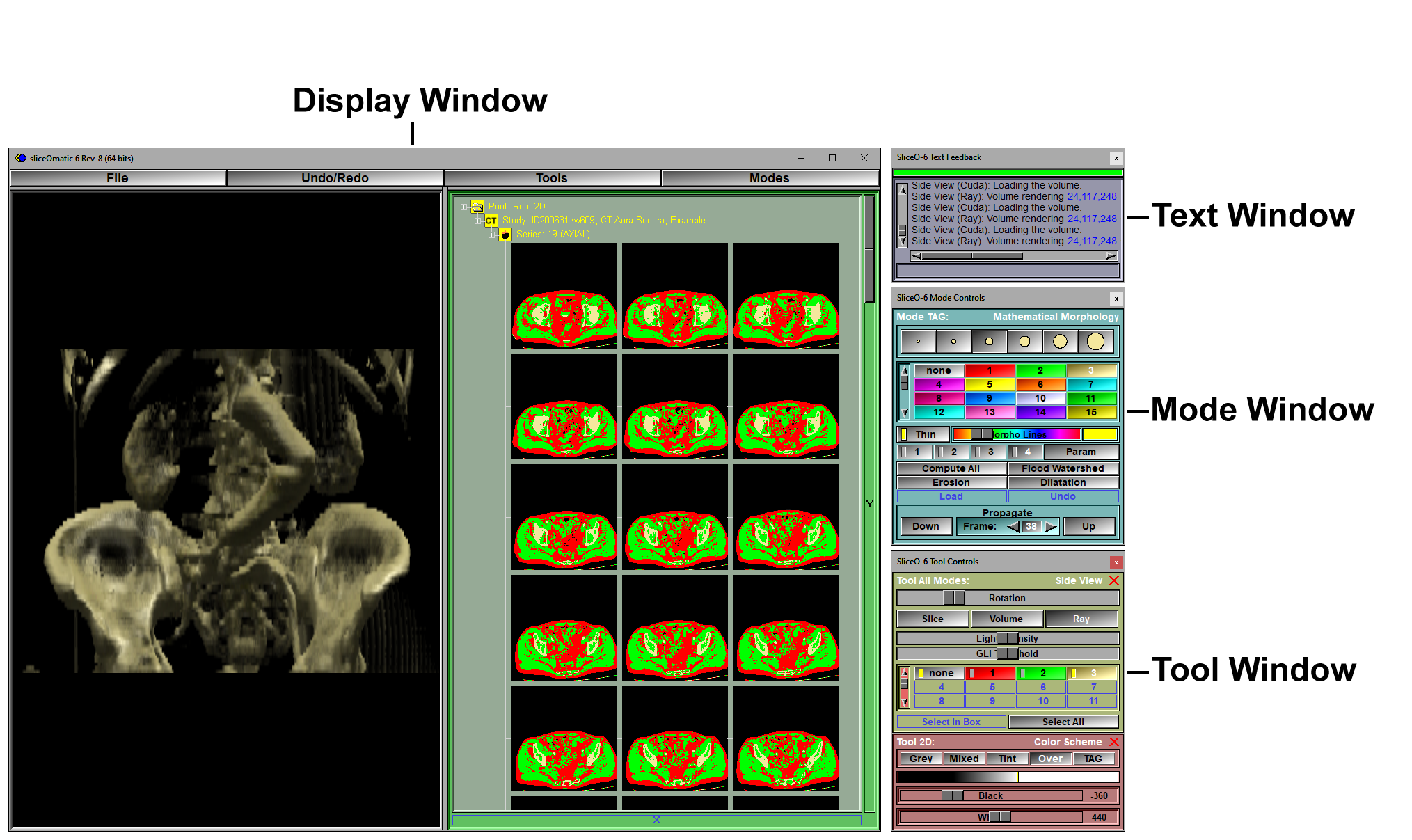Close the SliceO-6 Text Feedback window

tap(1116, 158)
